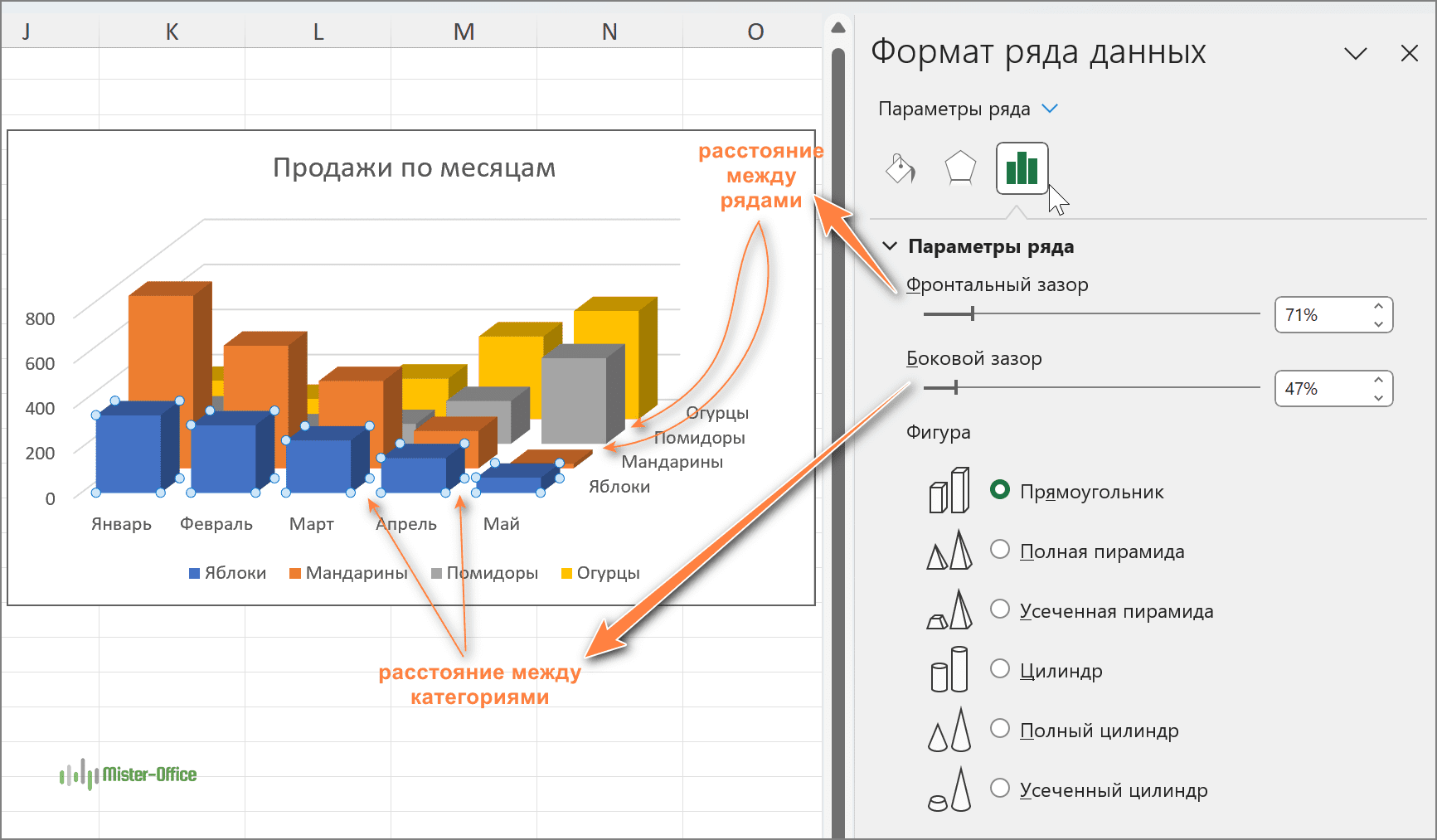Open the Effects pentagon tab
Viewport: 1437px width, 840px height.
click(x=960, y=168)
